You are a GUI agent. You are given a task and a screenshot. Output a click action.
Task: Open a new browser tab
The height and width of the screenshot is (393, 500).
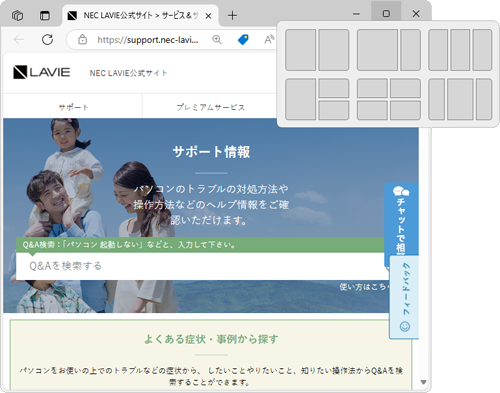coord(232,15)
